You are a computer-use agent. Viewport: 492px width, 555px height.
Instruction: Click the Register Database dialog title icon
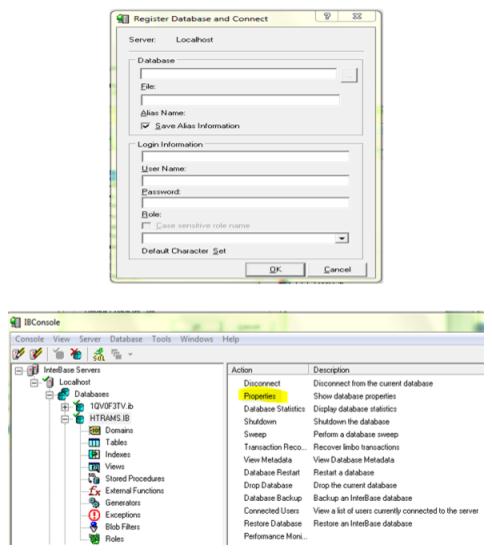123,18
